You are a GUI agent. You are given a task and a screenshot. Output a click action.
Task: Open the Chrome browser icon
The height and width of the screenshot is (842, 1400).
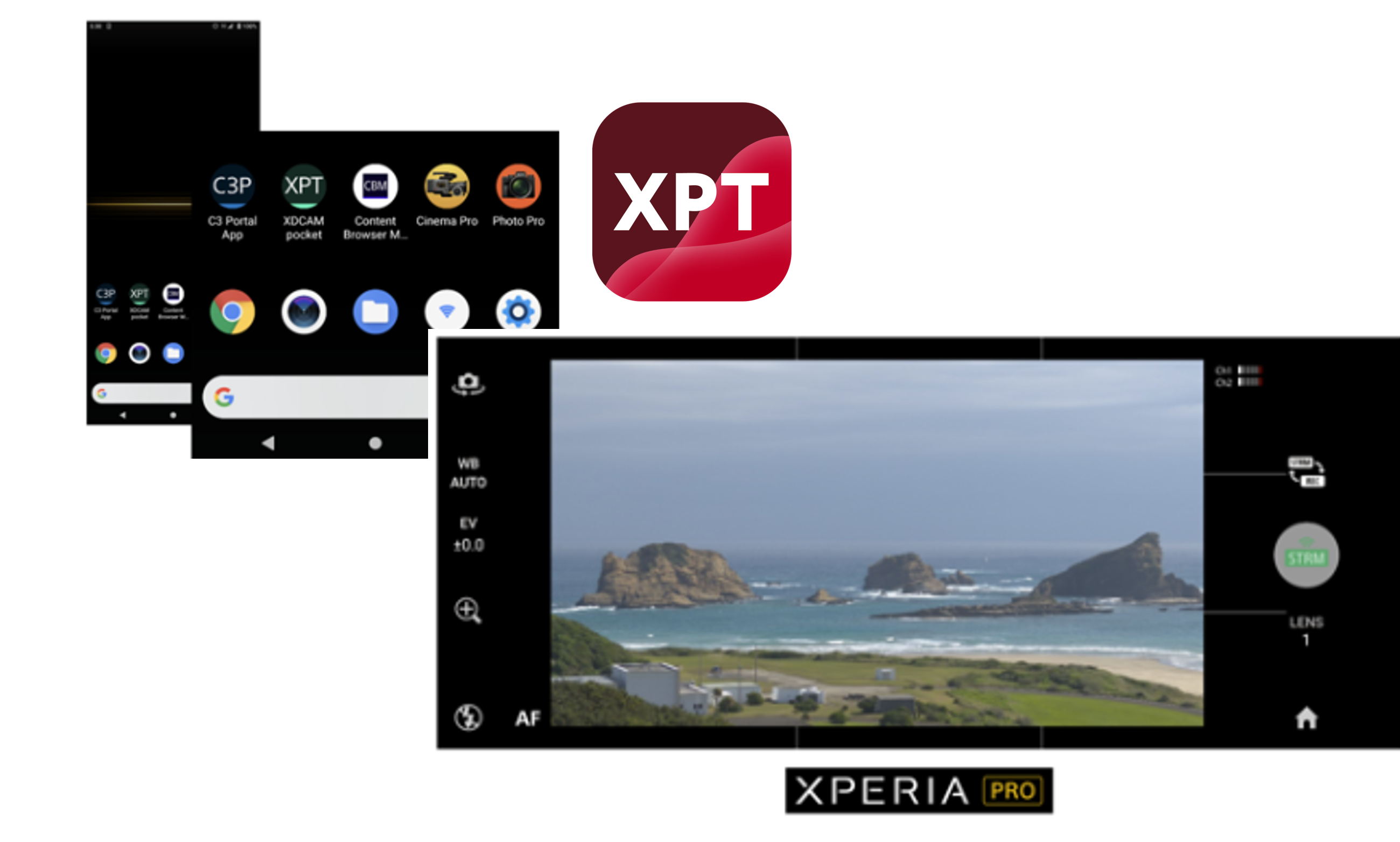[232, 312]
